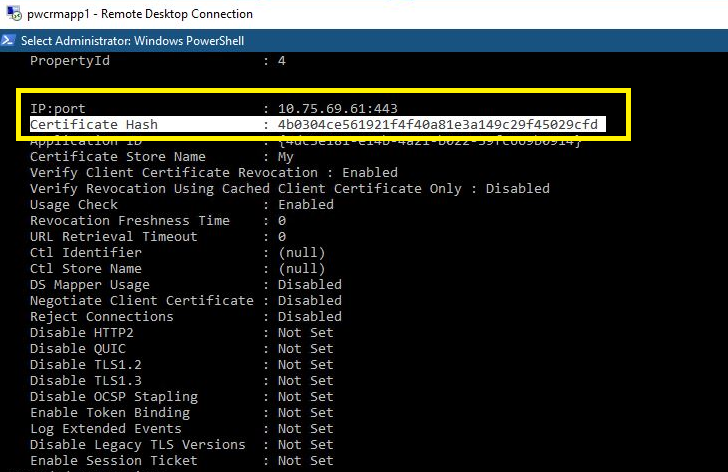Screen dimensions: 728x472
Task: Click the Disabled value for cached client certificate
Action: coord(518,188)
